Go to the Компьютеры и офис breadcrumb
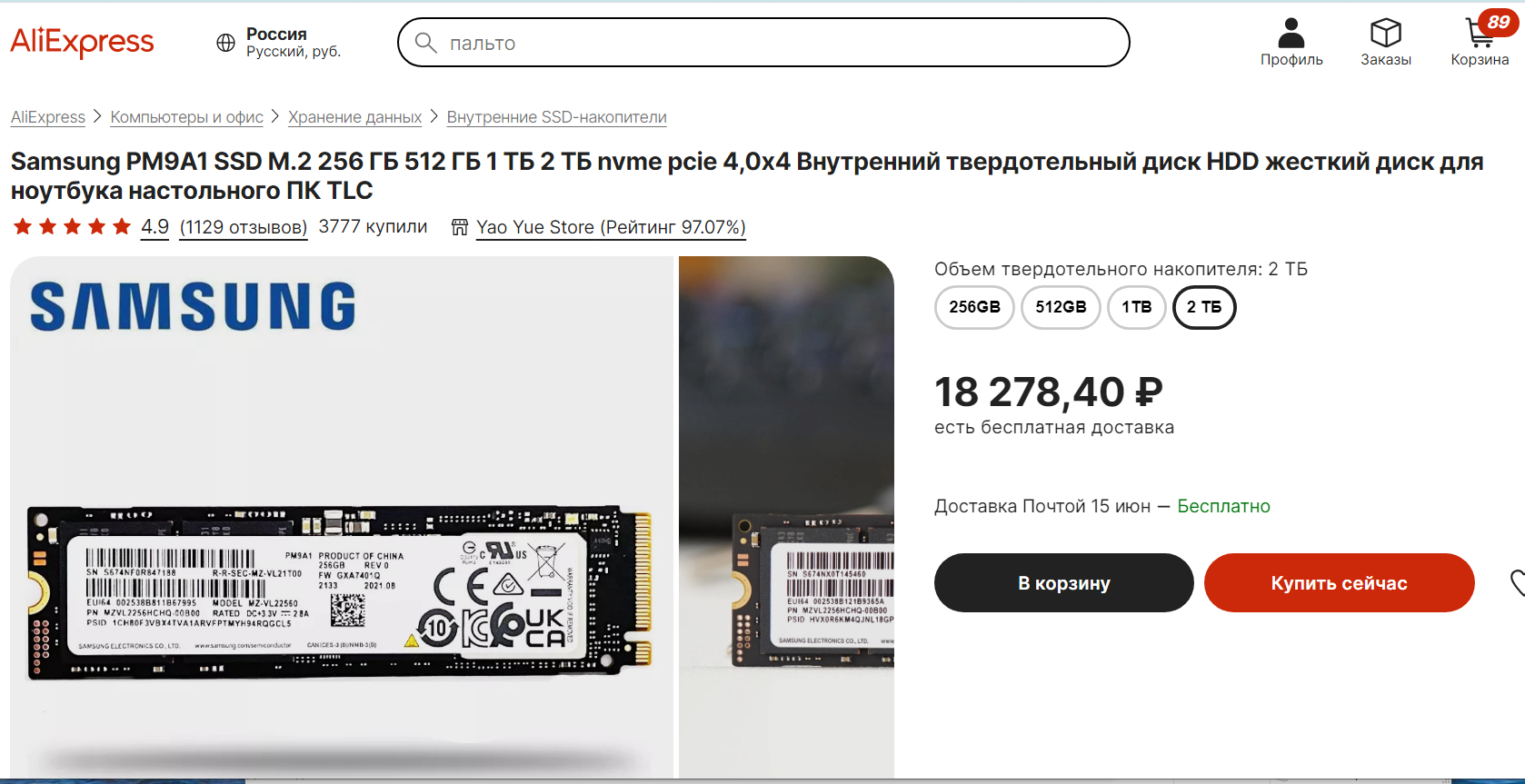Image resolution: width=1525 pixels, height=784 pixels. coord(186,117)
